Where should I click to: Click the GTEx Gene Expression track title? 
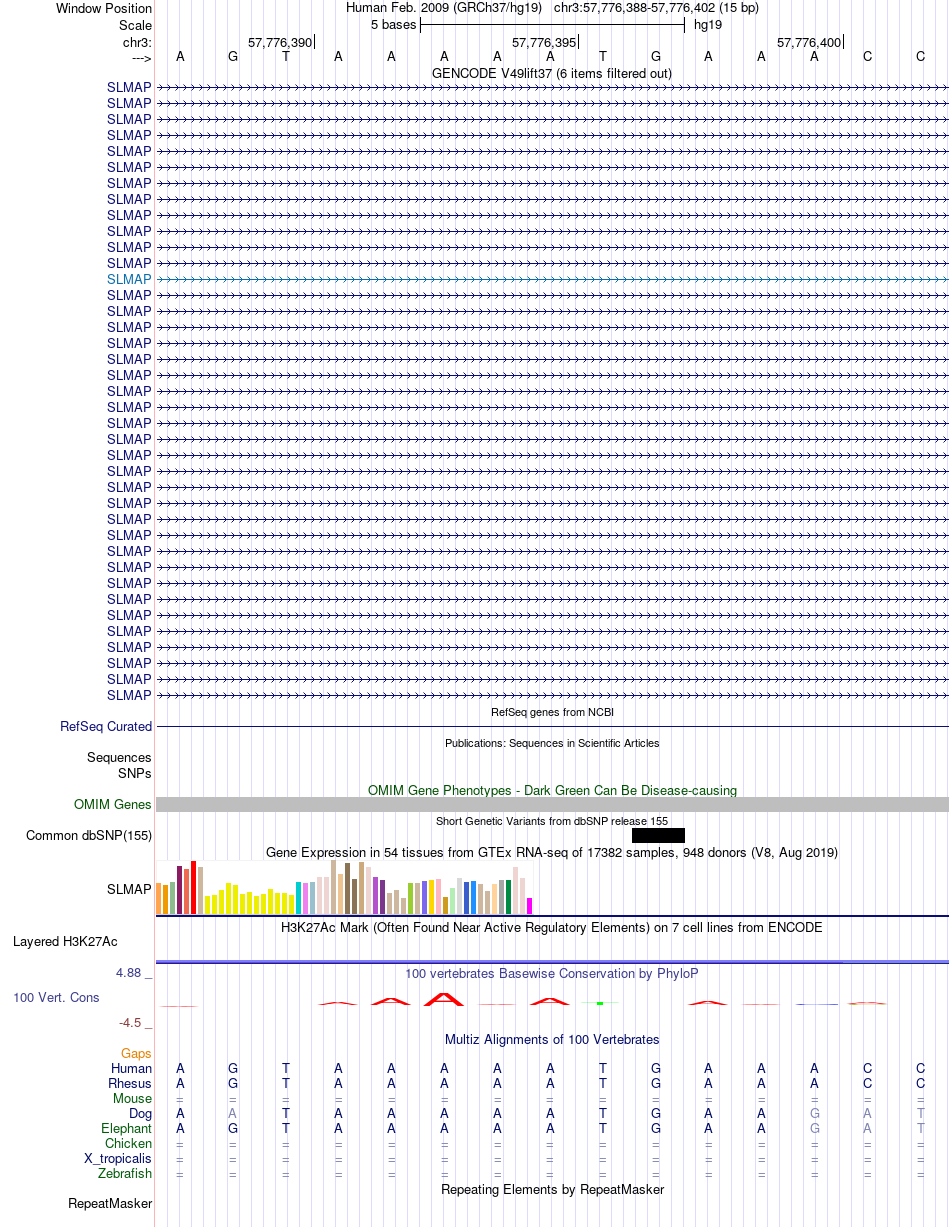click(x=552, y=852)
